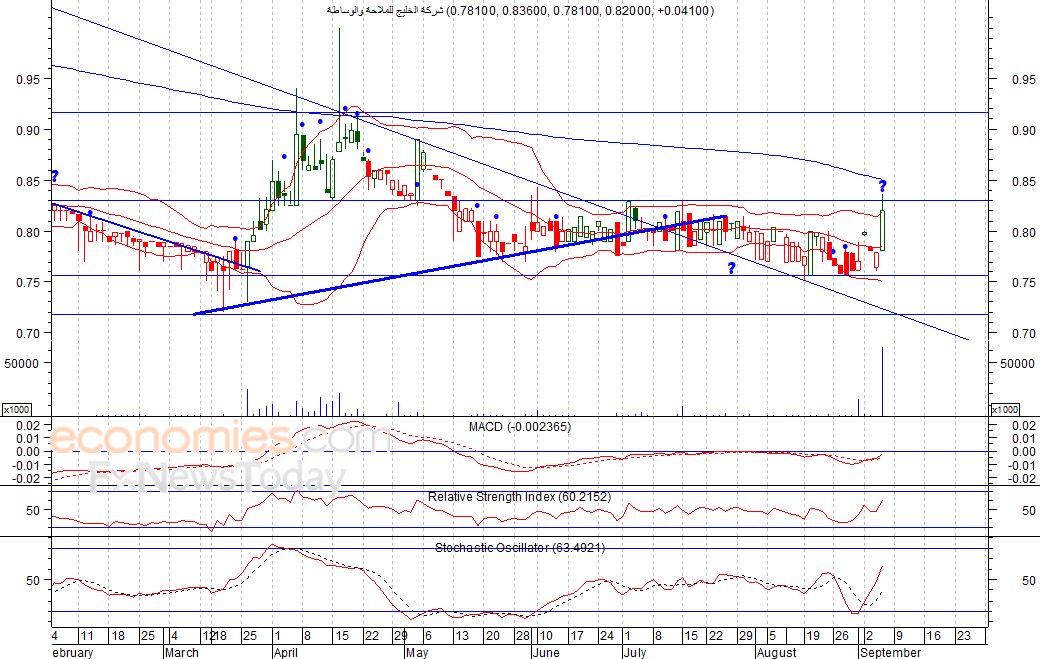
Task: Click the 0.85 value on the left price axis
Action: [29, 181]
